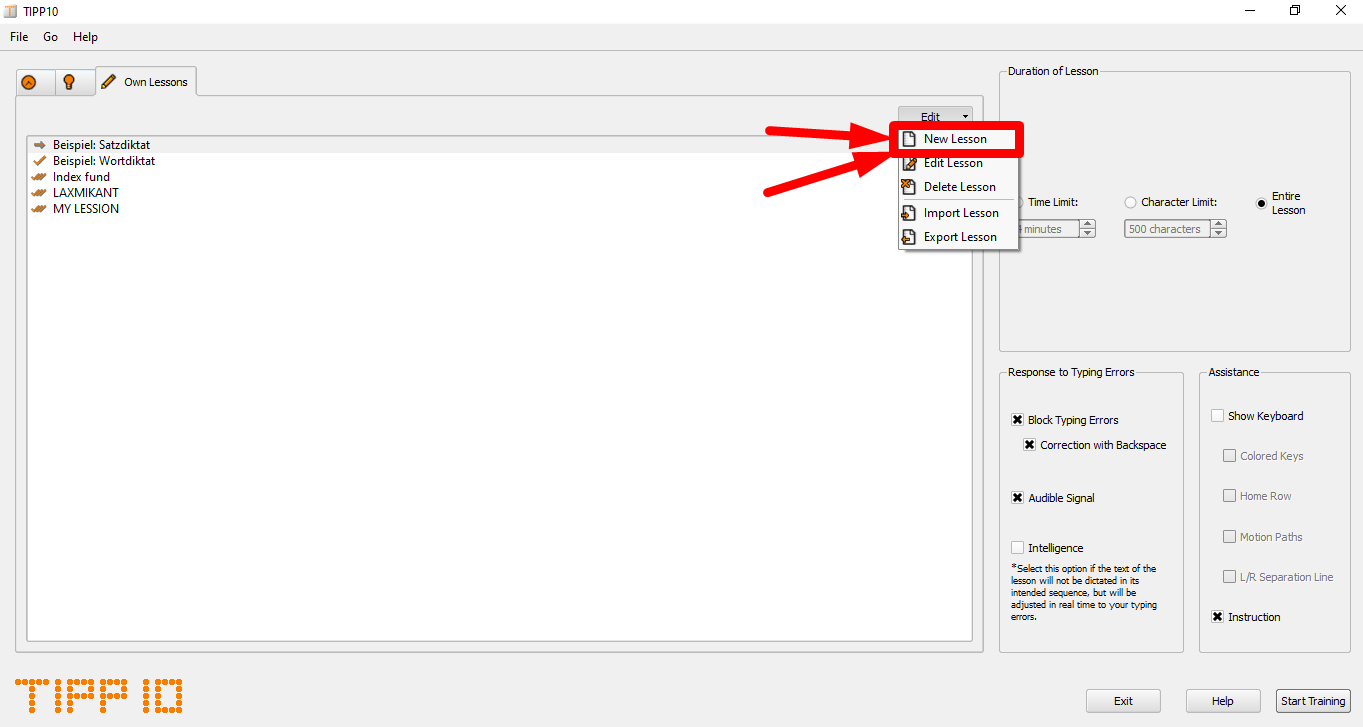Click the minutes spin box field

[x=1047, y=229]
